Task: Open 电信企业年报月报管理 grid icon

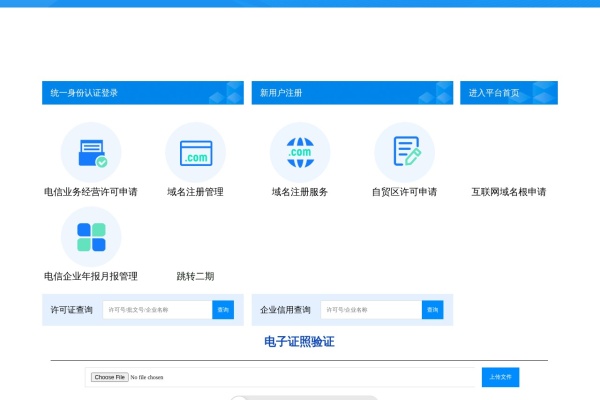Action: point(91,237)
